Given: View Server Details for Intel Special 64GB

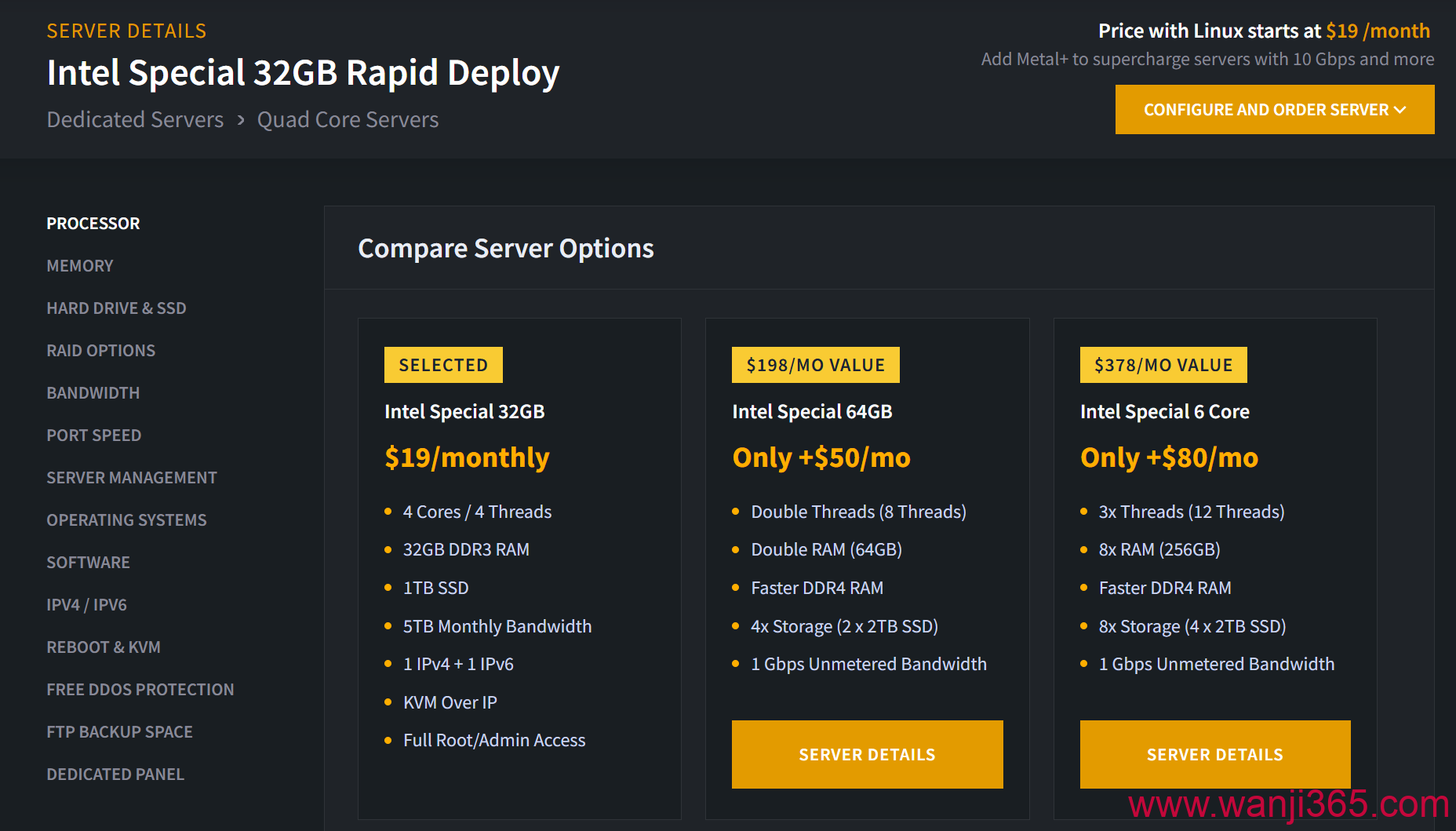Looking at the screenshot, I should [867, 754].
